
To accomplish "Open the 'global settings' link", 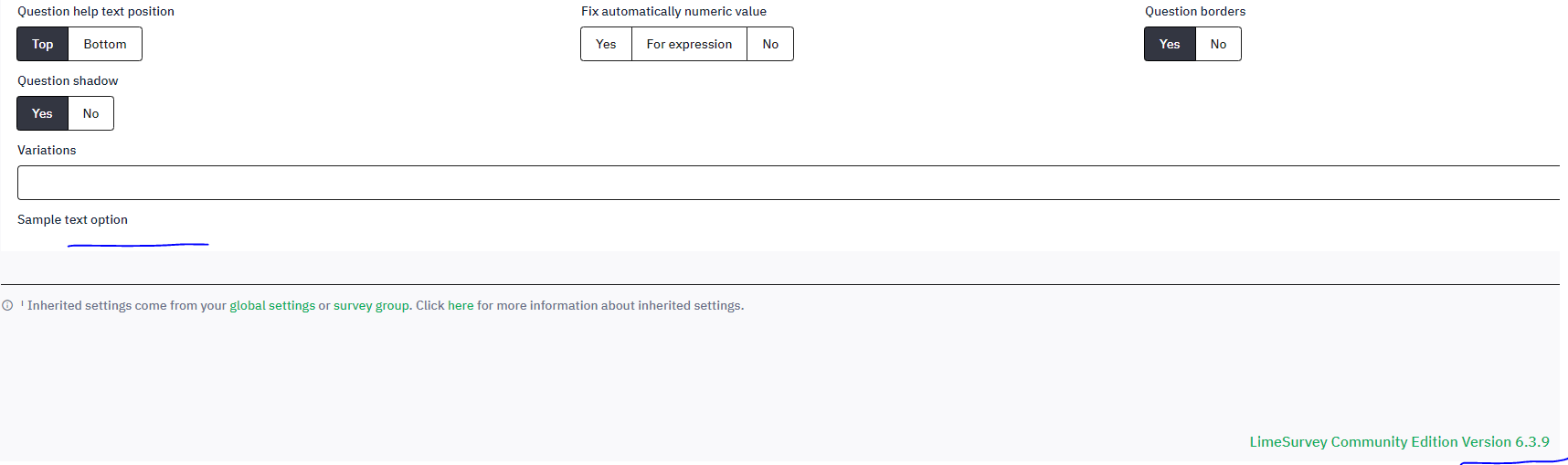I will 272,306.
